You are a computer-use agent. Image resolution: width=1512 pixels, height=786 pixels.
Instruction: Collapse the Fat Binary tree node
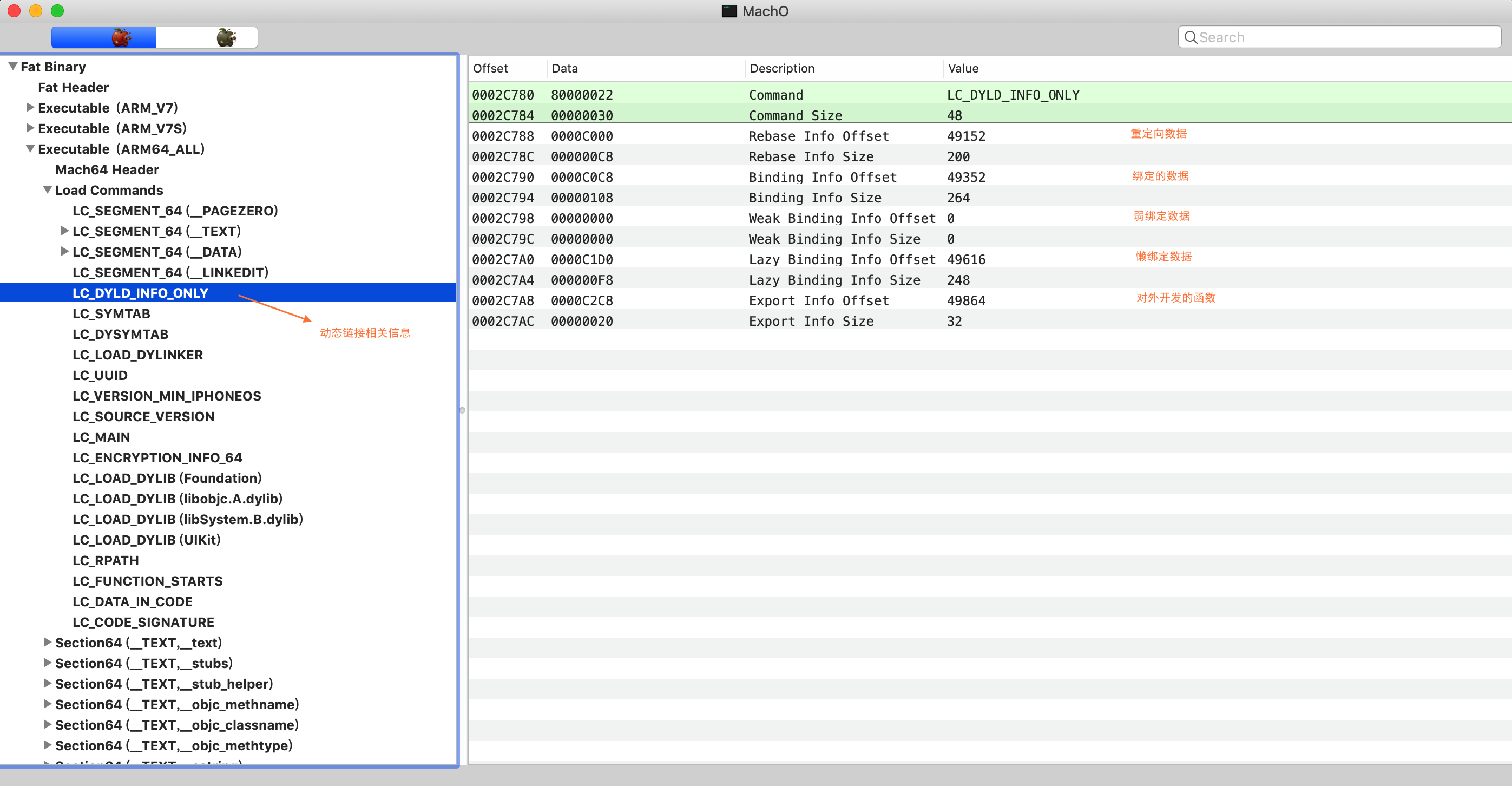13,67
